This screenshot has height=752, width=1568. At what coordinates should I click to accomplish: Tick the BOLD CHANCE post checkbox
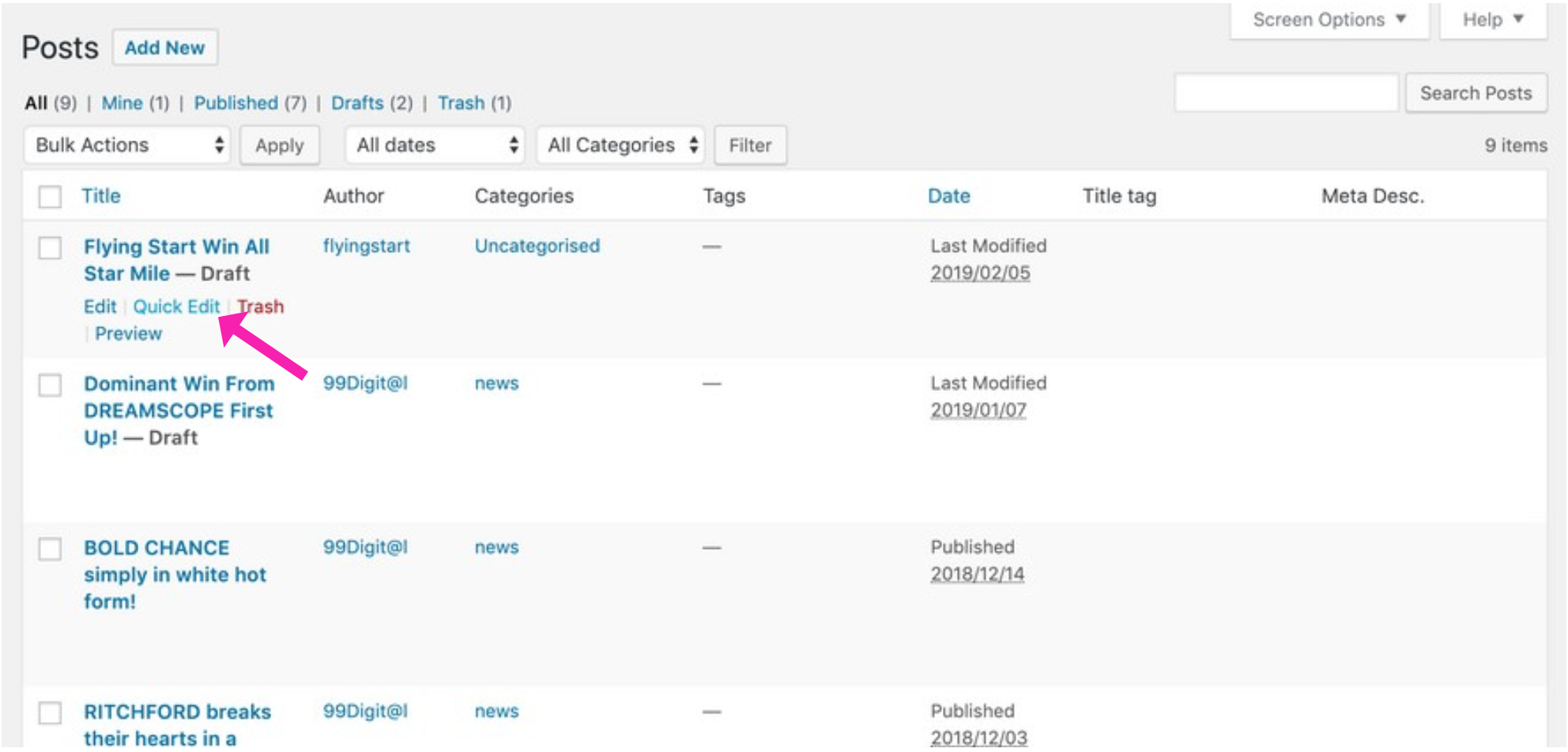coord(50,549)
